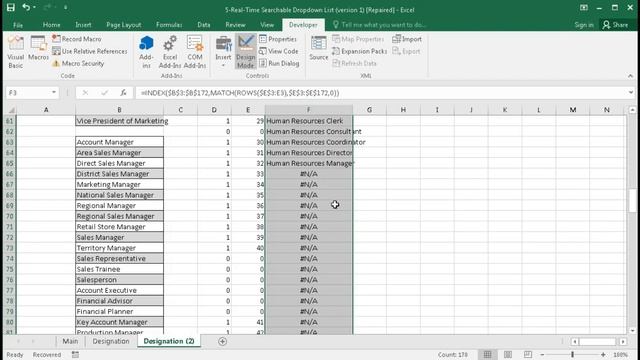Open the Add-ins store button
The width and height of the screenshot is (640, 360).
tap(146, 52)
